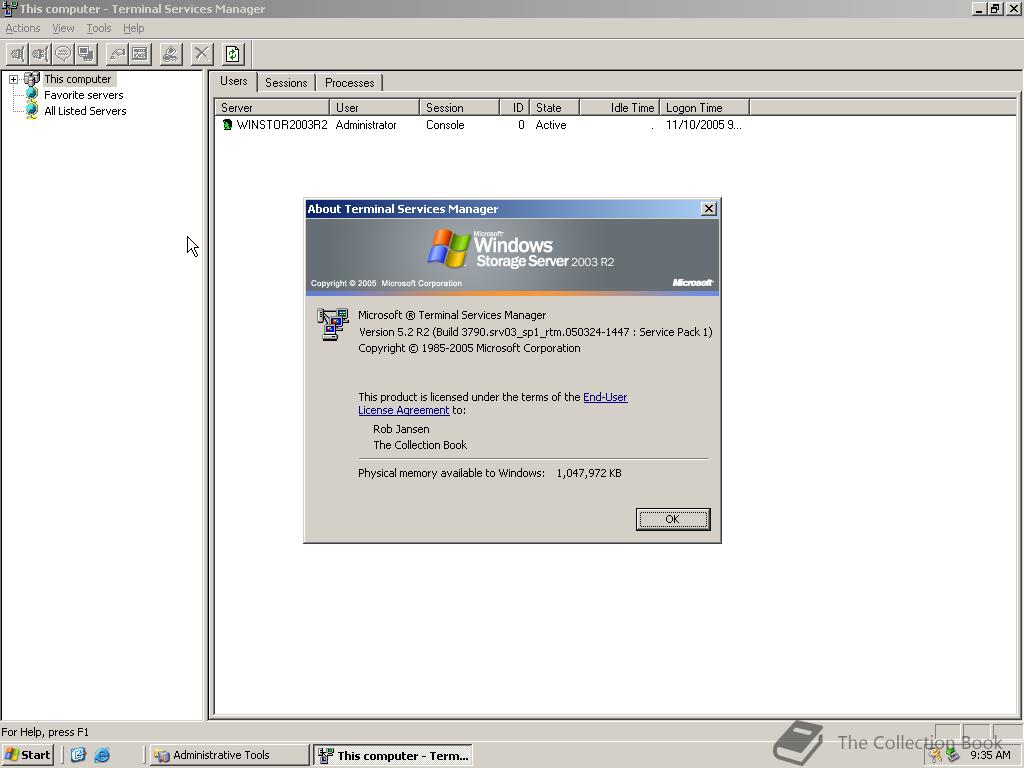Click the security keys tray icon
This screenshot has height=768, width=1024.
(936, 755)
